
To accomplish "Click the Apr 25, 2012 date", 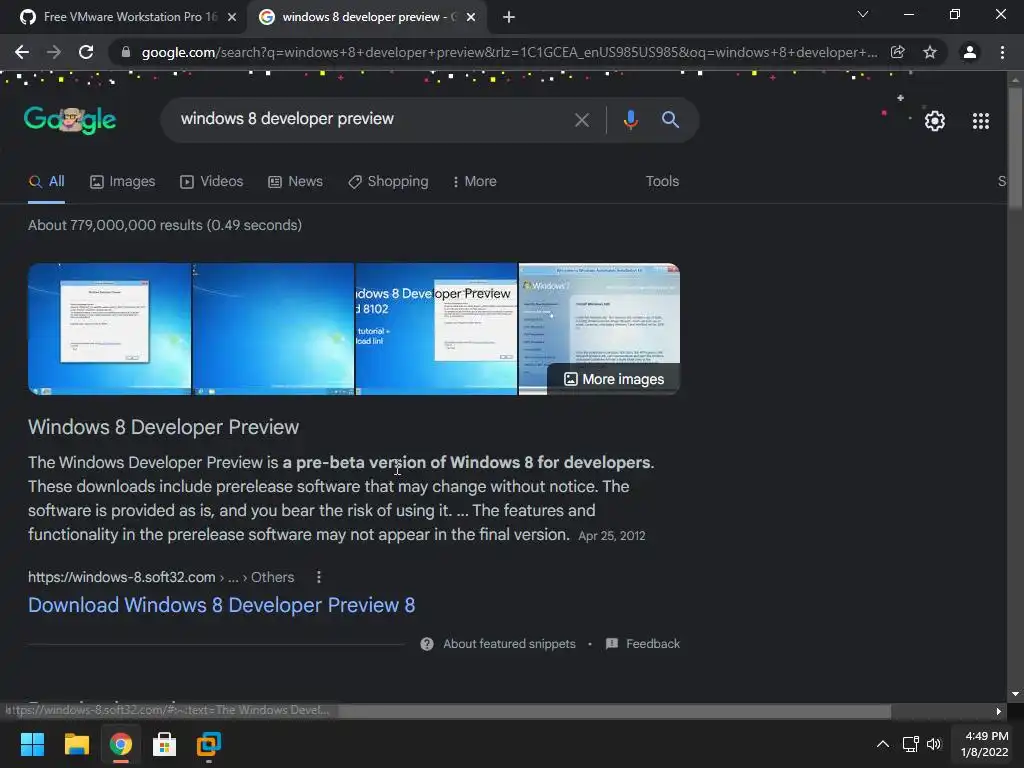I will click(612, 536).
